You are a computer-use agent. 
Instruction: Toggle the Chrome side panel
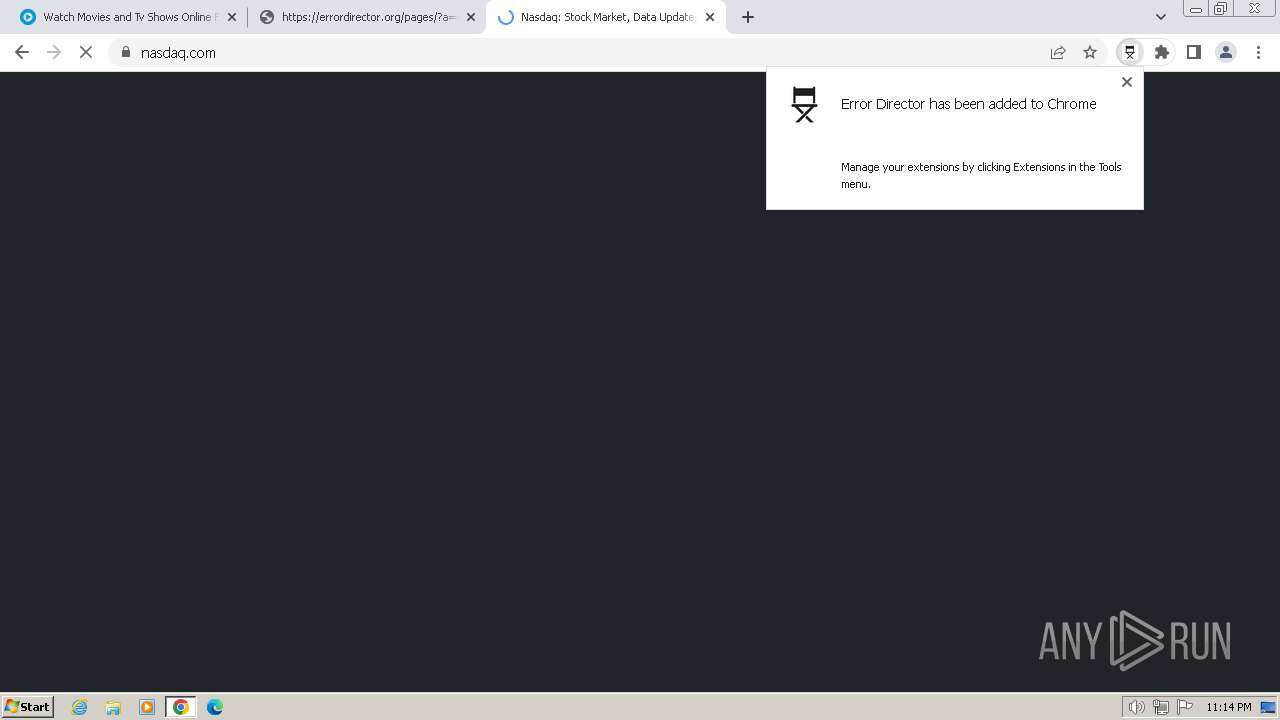1194,52
